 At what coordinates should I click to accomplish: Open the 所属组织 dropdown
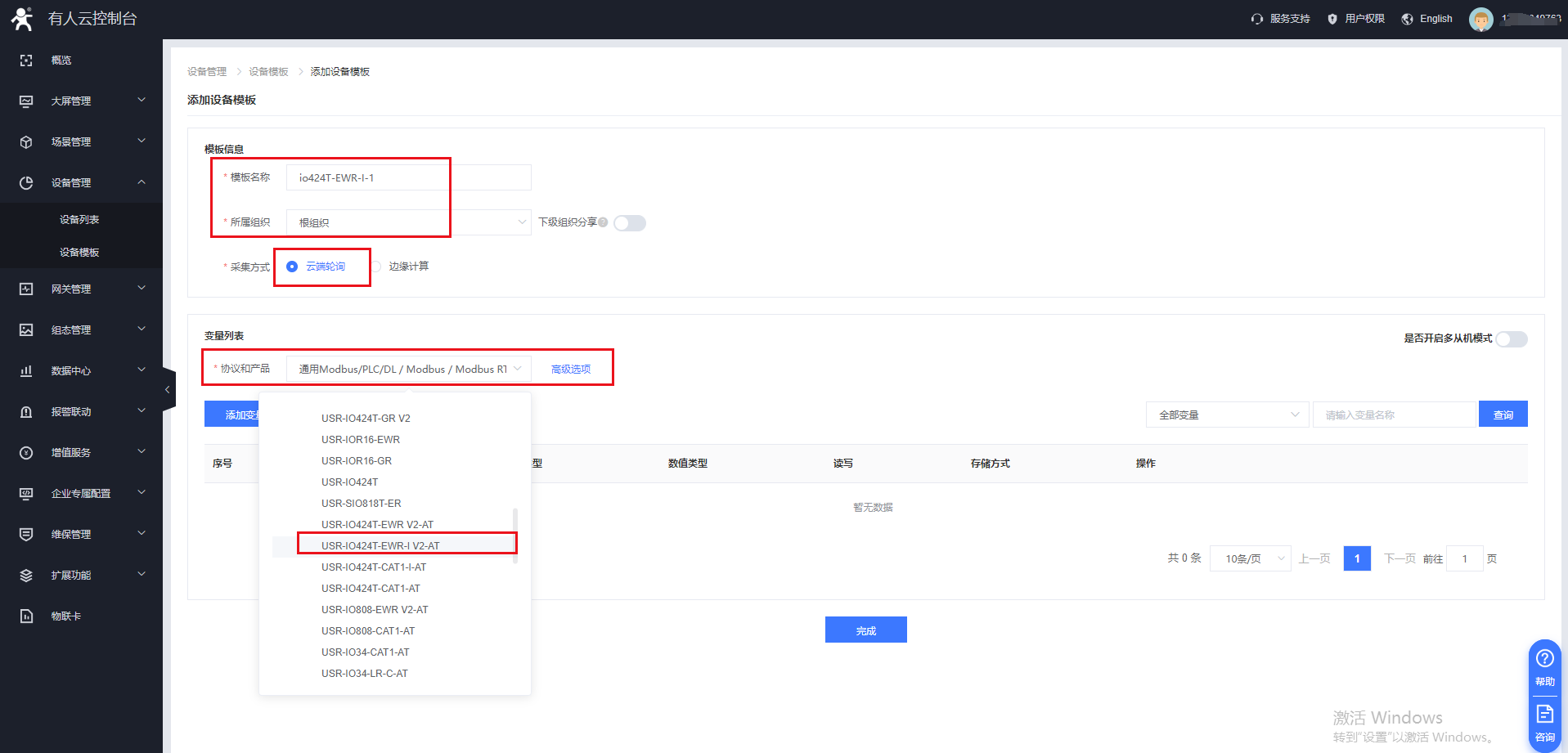[408, 222]
